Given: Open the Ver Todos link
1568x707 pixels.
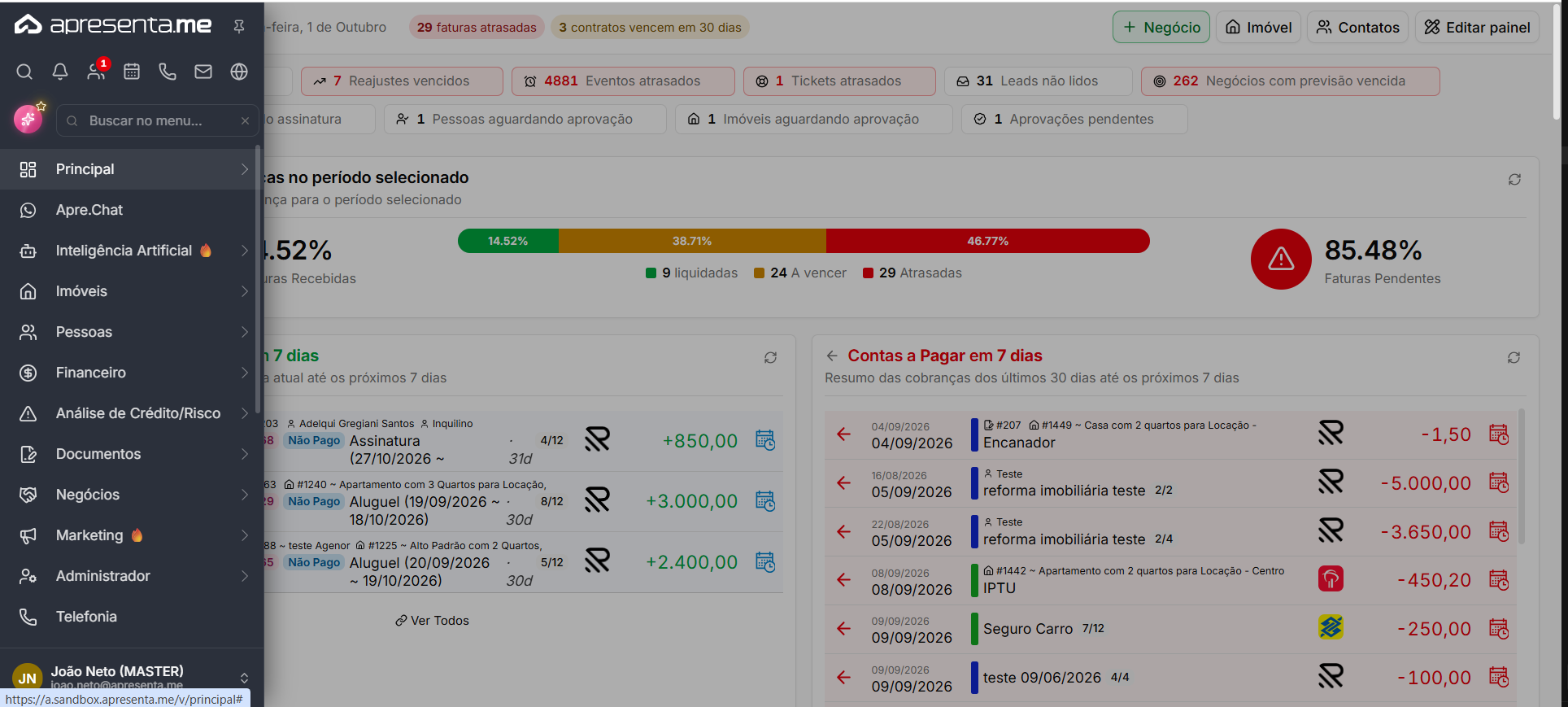Looking at the screenshot, I should [x=432, y=621].
